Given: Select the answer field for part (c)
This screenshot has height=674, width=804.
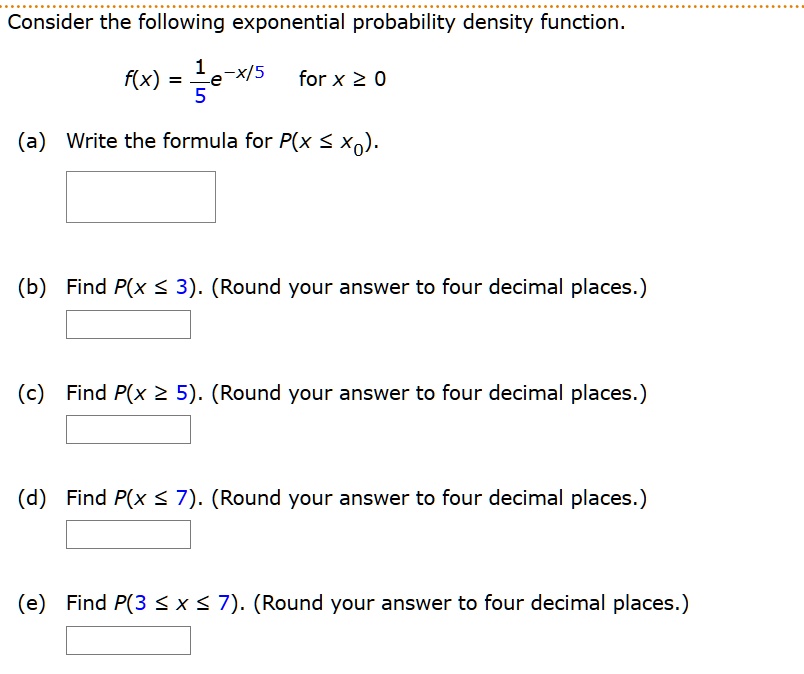Looking at the screenshot, I should [127, 429].
